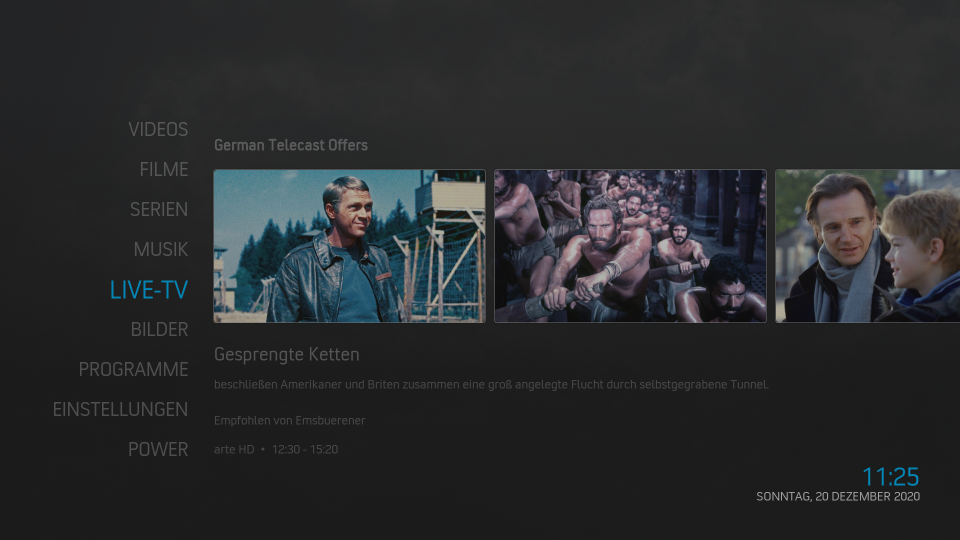The image size is (960, 540).
Task: Open Gesprengte Ketten thumbnail with man in leather jacket
Action: tap(350, 246)
